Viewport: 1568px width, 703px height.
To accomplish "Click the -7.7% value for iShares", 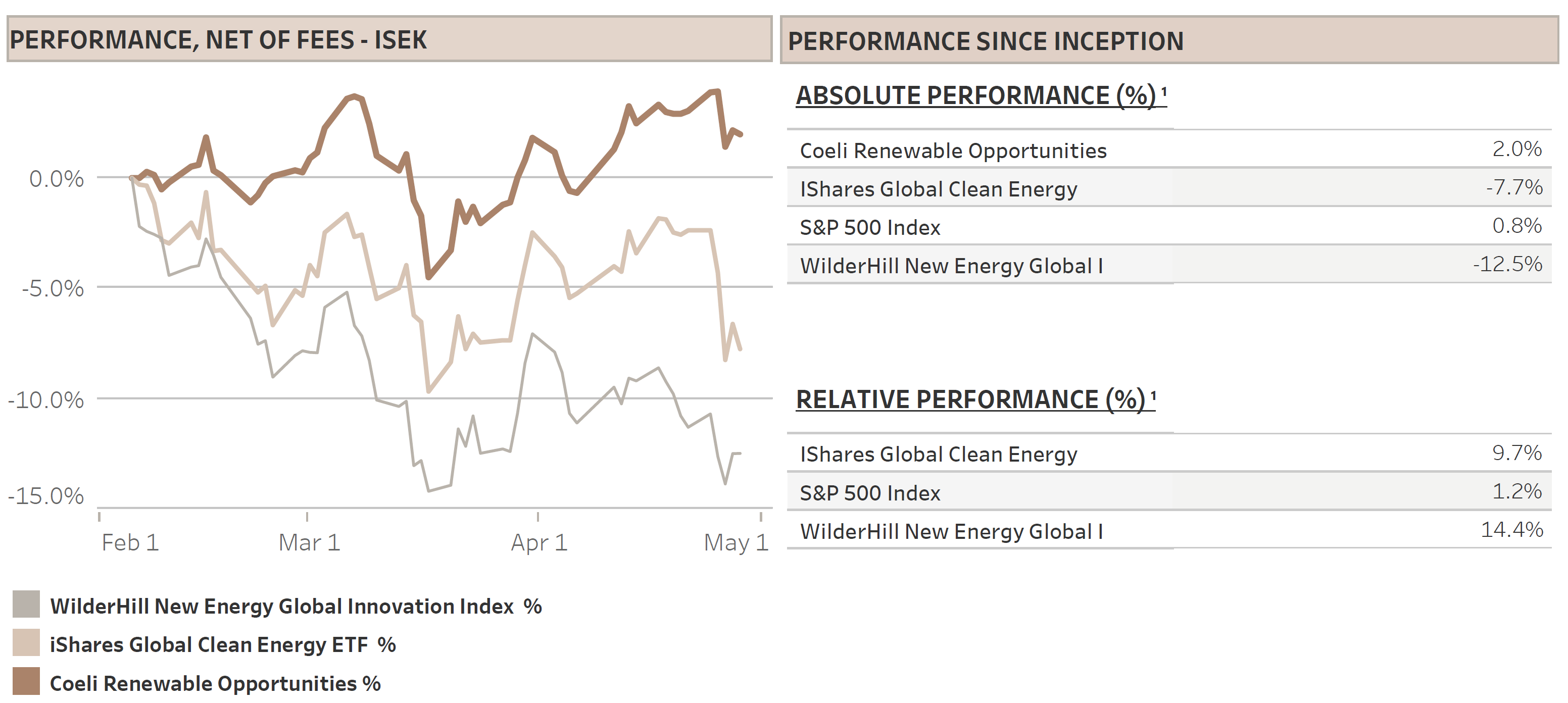I will point(1514,187).
